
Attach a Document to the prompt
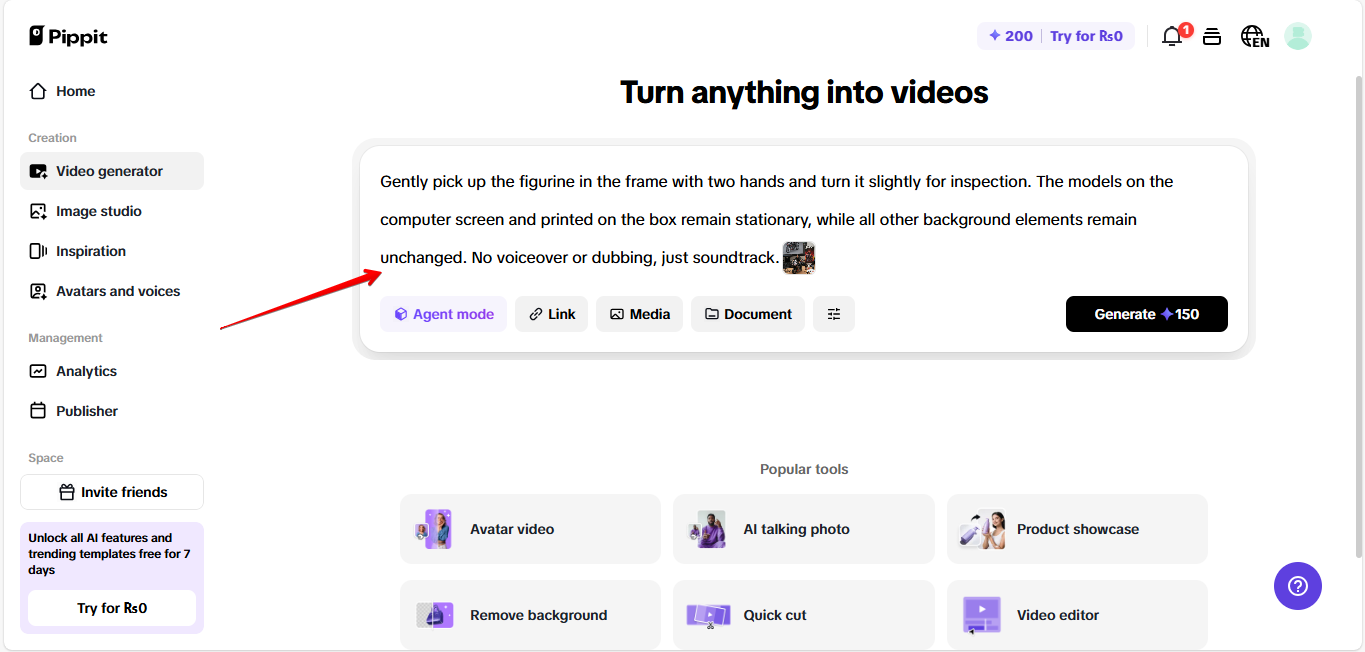[x=747, y=313]
